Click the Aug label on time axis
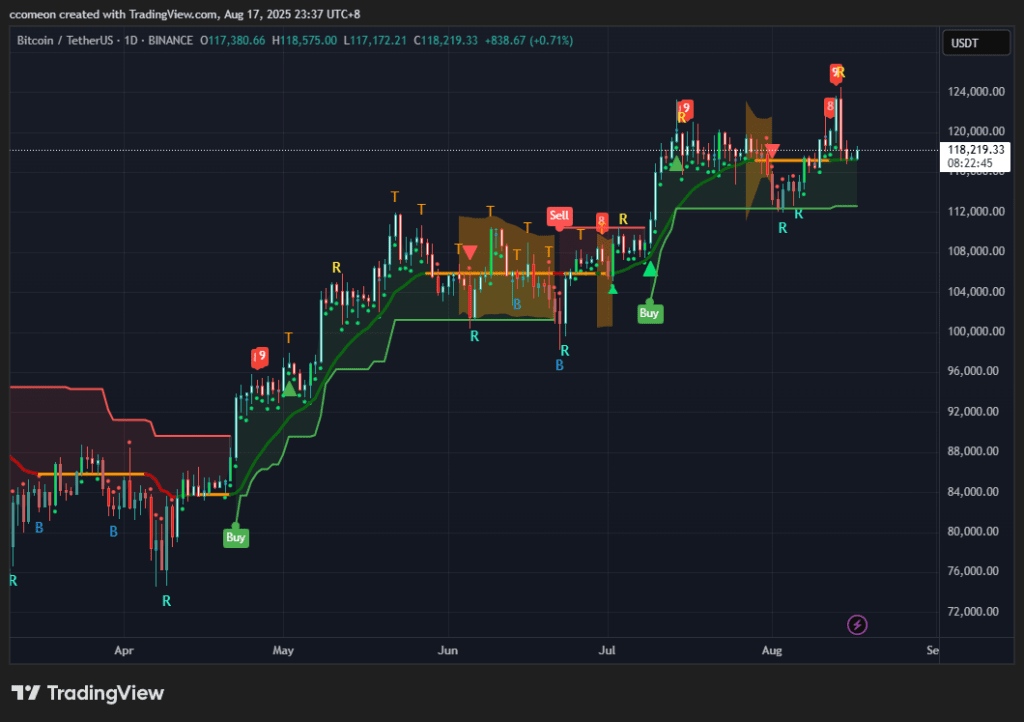The image size is (1024, 722). click(771, 650)
